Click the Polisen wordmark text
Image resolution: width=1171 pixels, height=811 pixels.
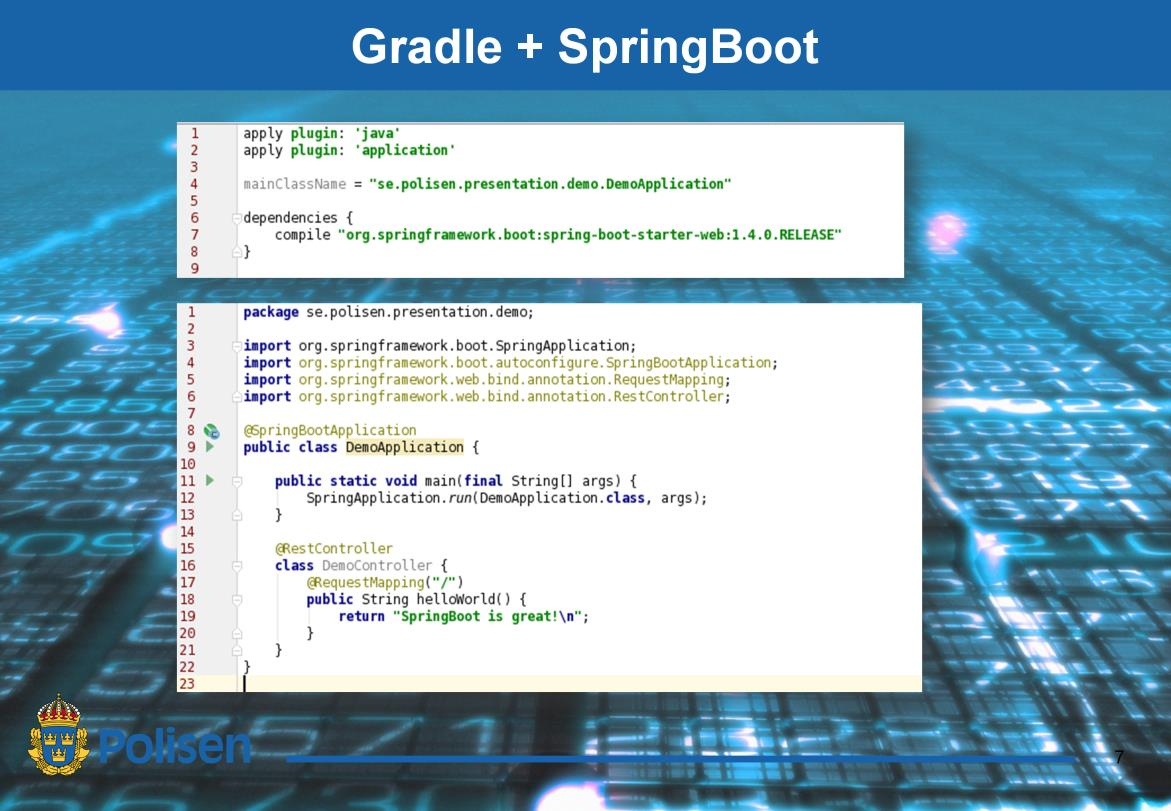tap(175, 746)
